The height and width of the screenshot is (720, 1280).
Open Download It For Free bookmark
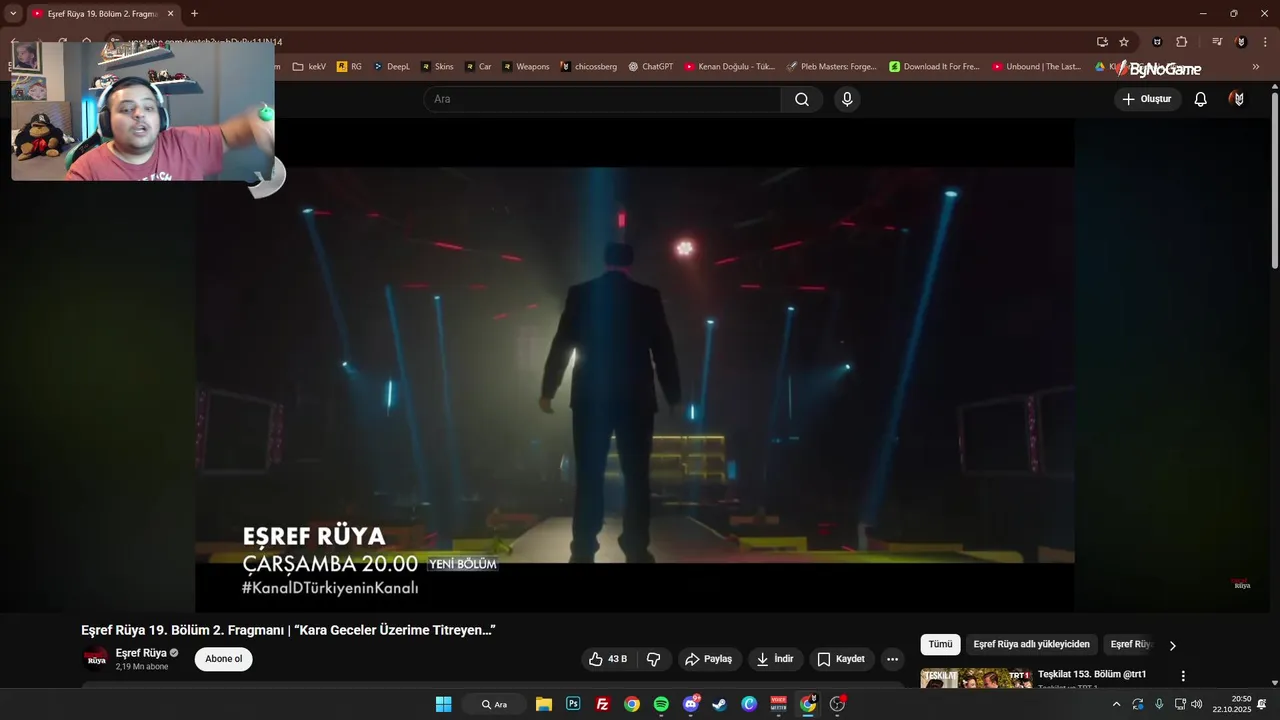coord(935,67)
